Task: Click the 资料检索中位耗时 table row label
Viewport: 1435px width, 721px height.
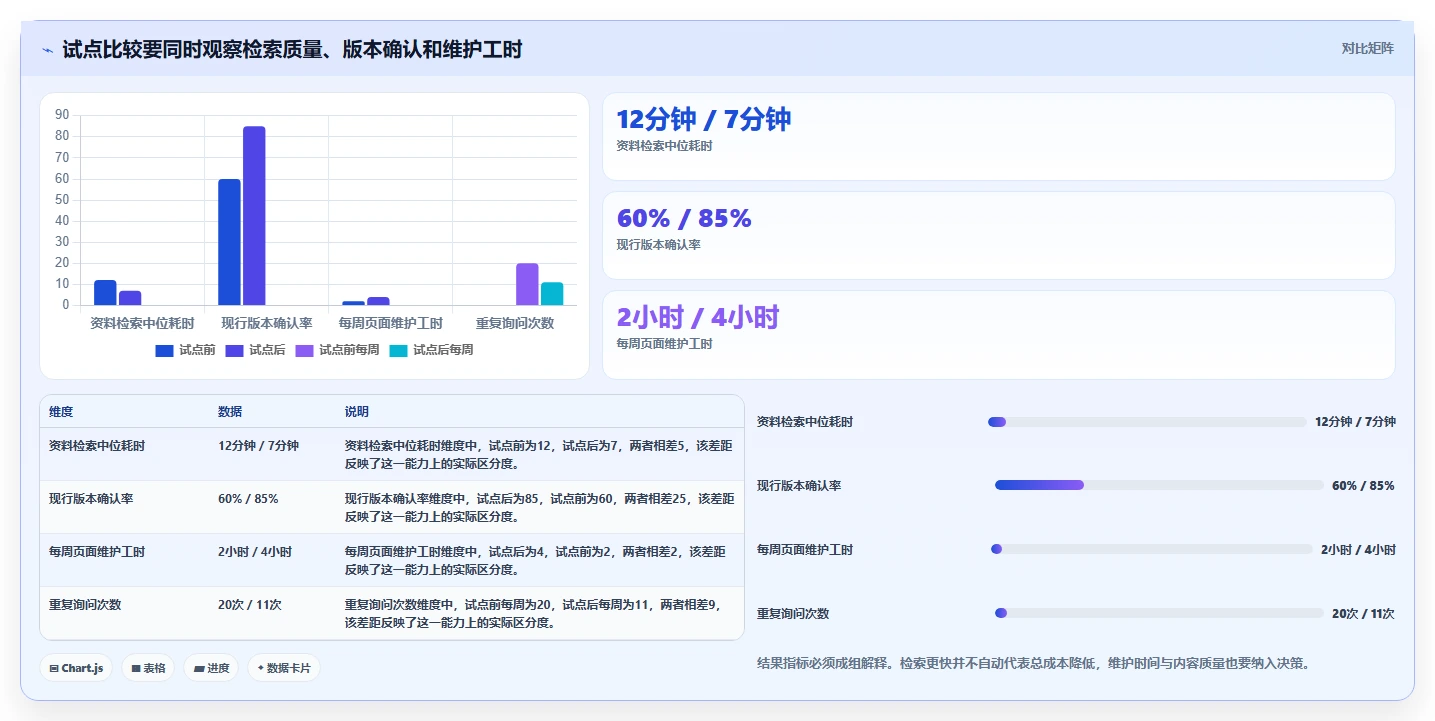Action: pos(97,446)
